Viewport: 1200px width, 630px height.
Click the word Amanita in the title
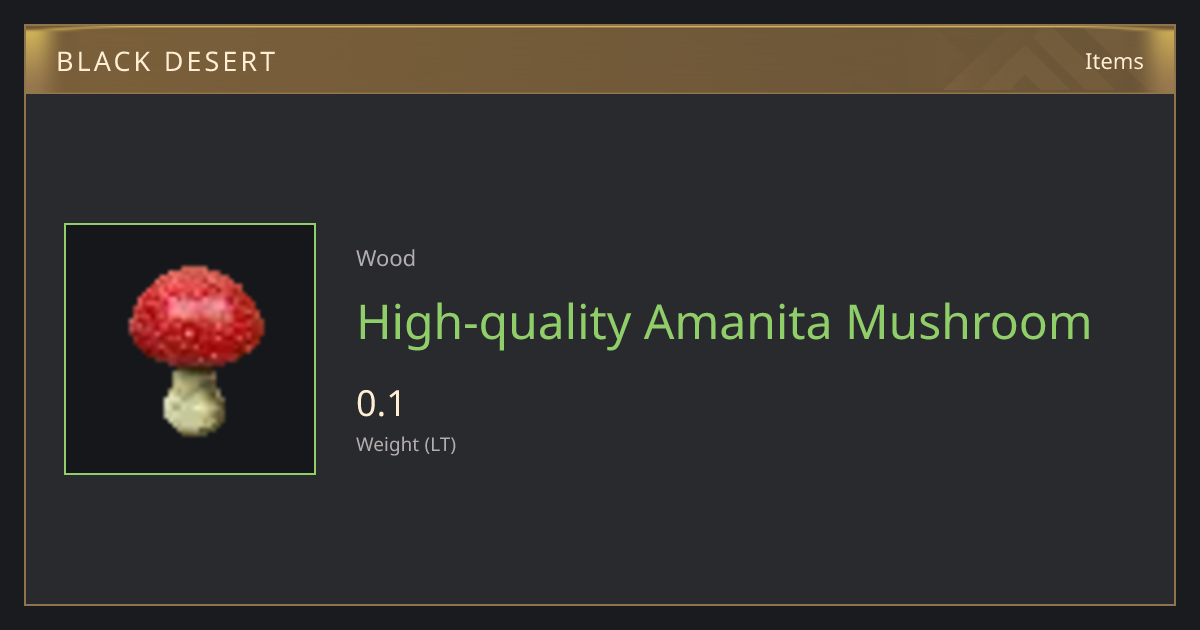[737, 322]
